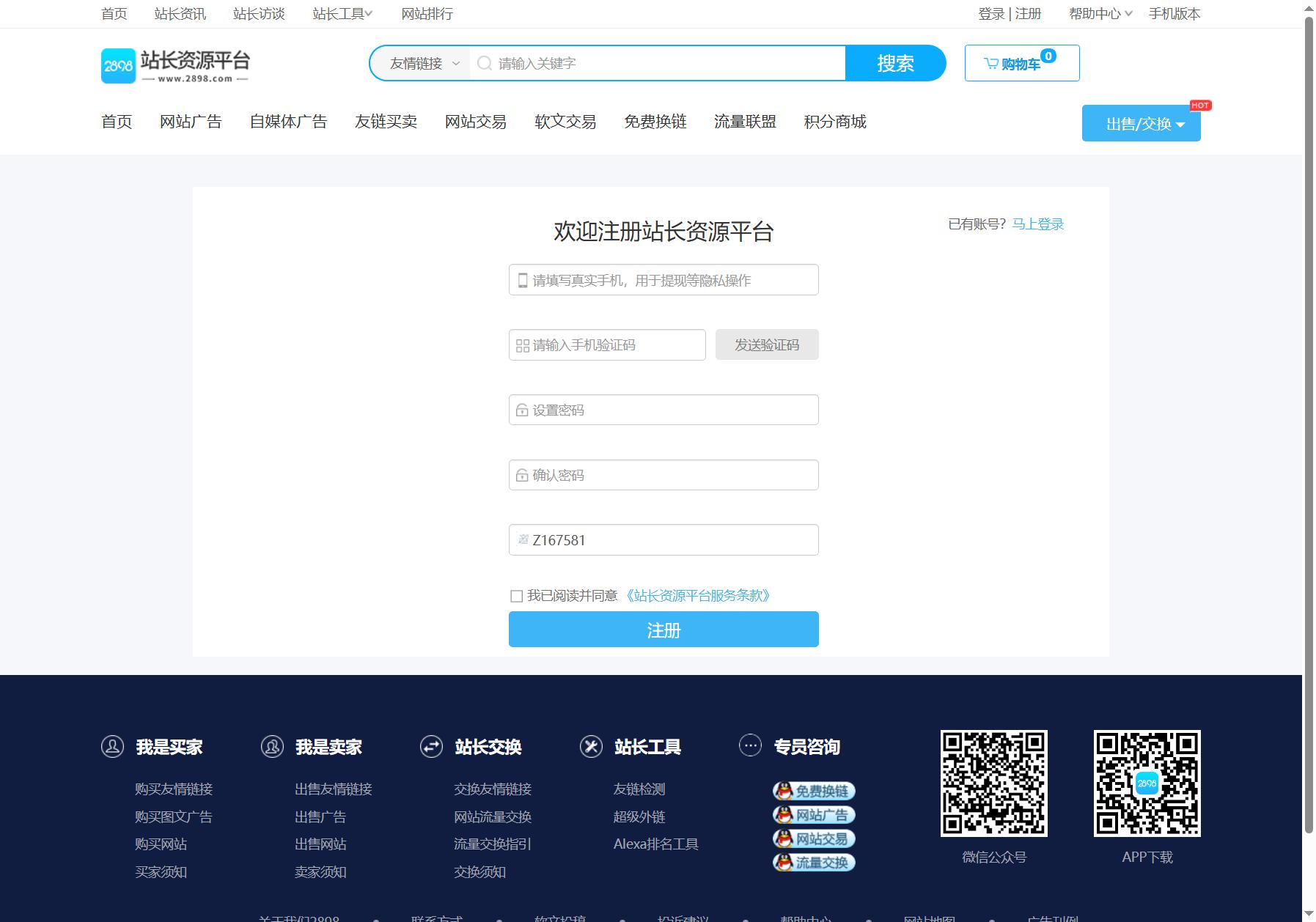Click the 2898 site logo
The height and width of the screenshot is (922, 1316).
pyautogui.click(x=176, y=65)
